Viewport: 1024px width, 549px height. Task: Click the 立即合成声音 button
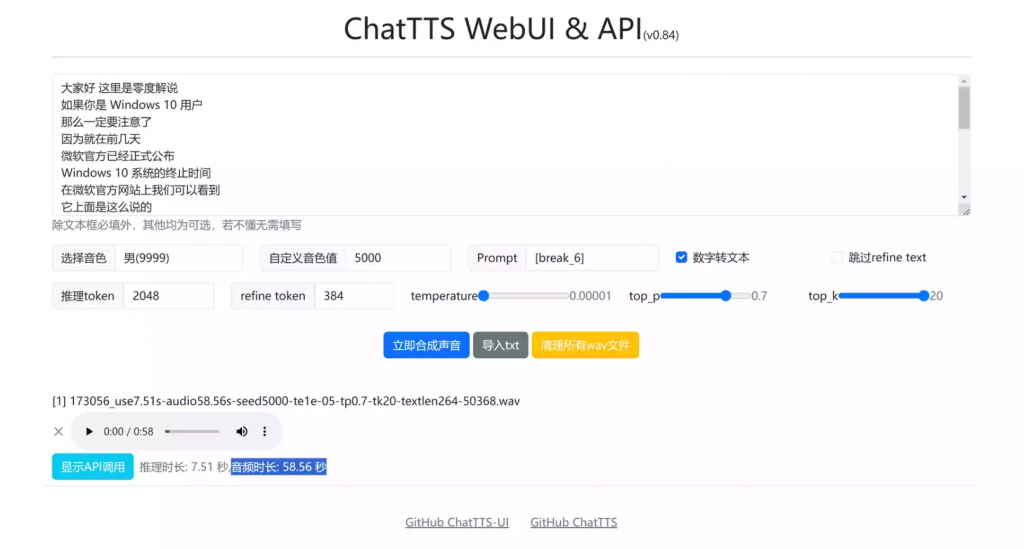[x=426, y=345]
